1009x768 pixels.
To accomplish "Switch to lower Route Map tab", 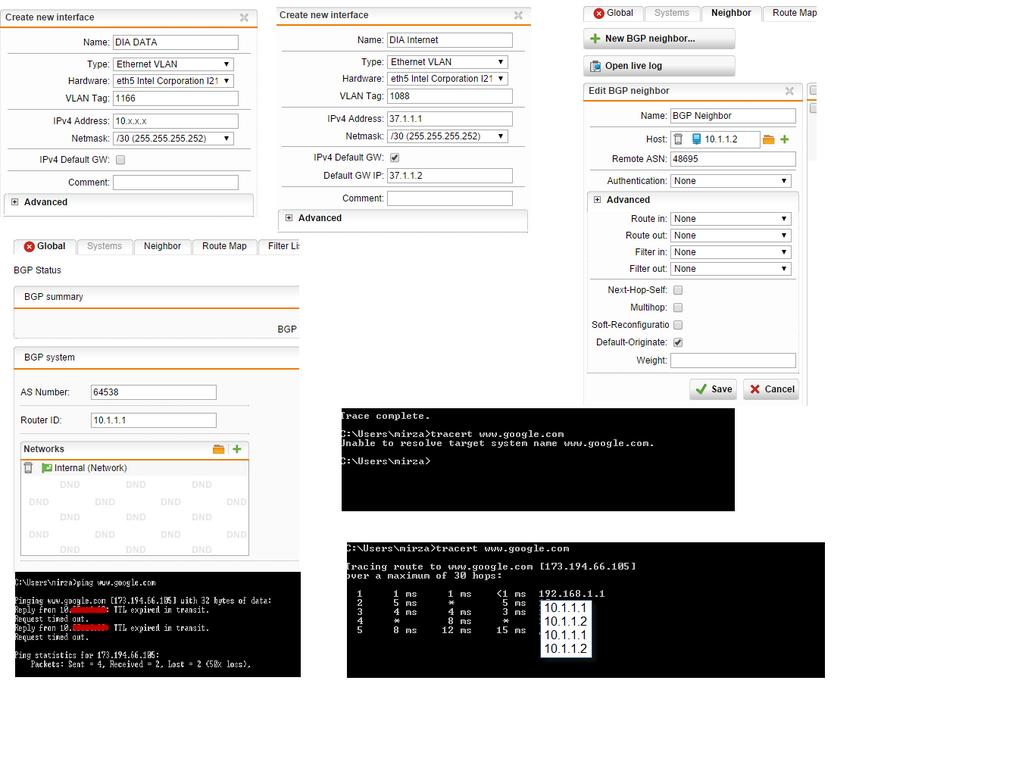I will (224, 246).
